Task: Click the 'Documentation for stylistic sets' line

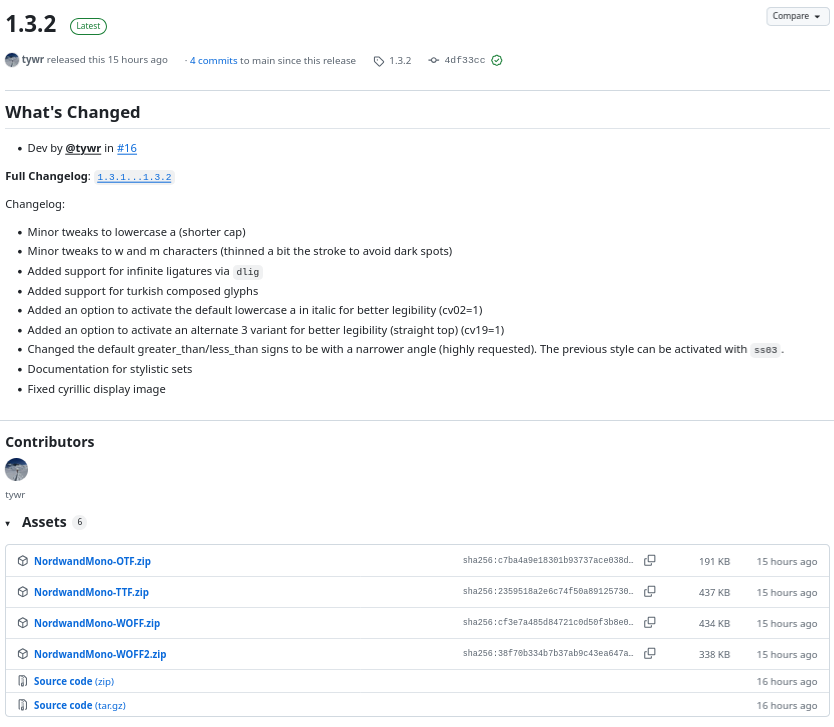Action: click(x=110, y=369)
